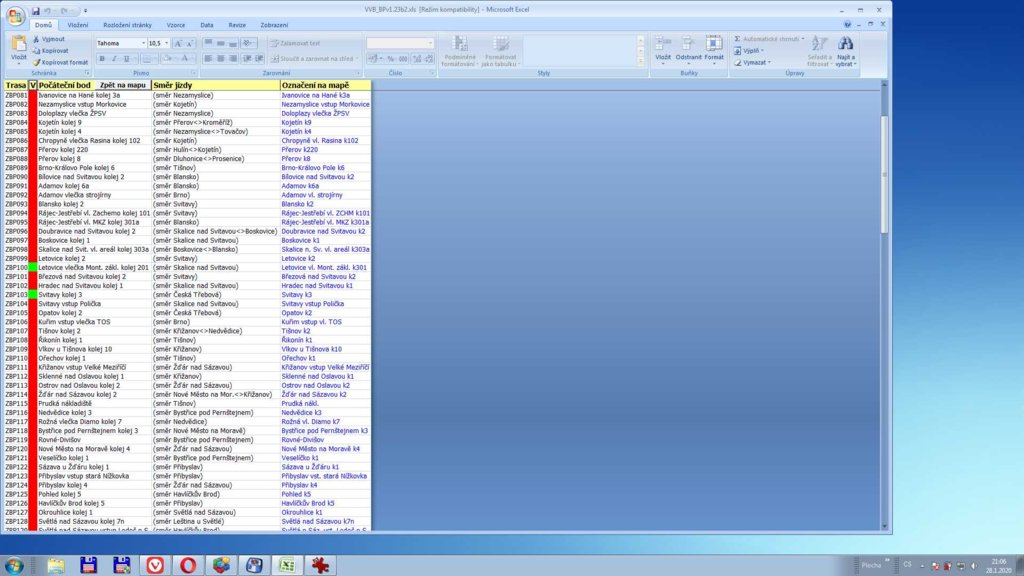Toggle underline formatting
The height and width of the screenshot is (576, 1024).
click(x=127, y=59)
